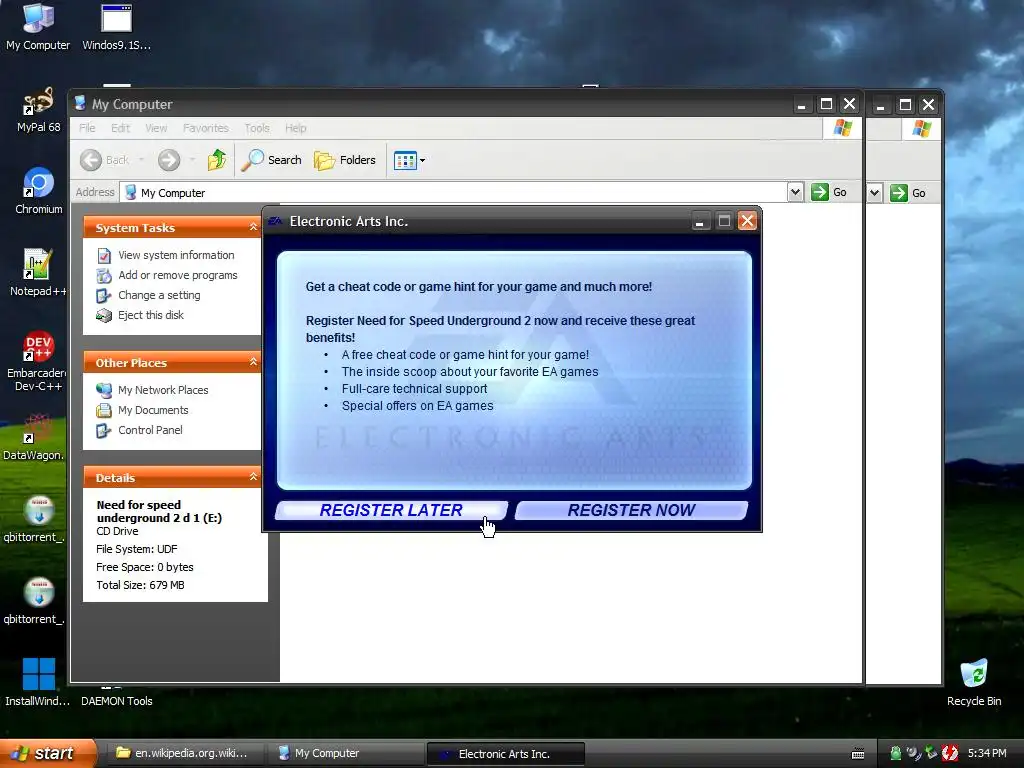Open My Computer desktop icon
The image size is (1024, 768).
click(x=38, y=26)
